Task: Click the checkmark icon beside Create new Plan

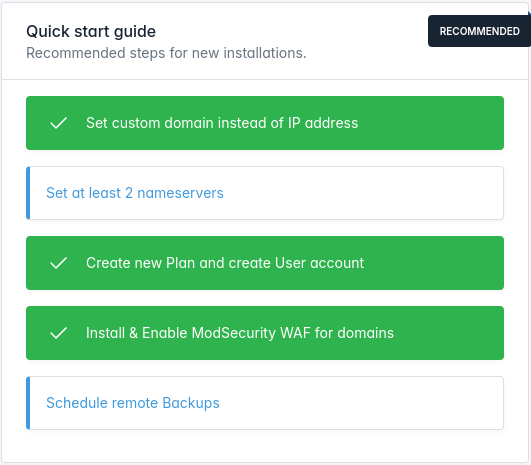Action: 59,263
